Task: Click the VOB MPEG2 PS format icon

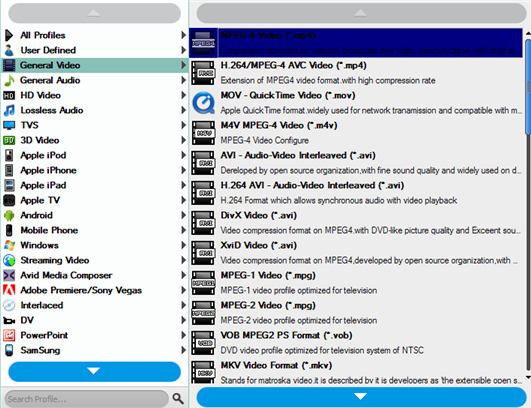Action: [x=203, y=343]
